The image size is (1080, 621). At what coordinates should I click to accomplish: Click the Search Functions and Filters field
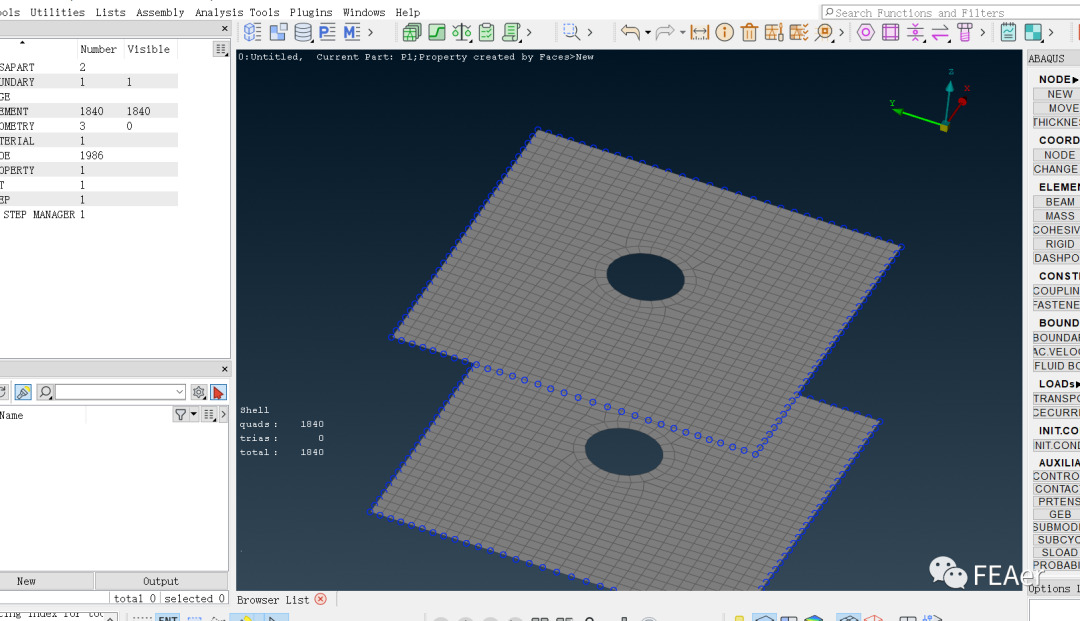pyautogui.click(x=951, y=12)
